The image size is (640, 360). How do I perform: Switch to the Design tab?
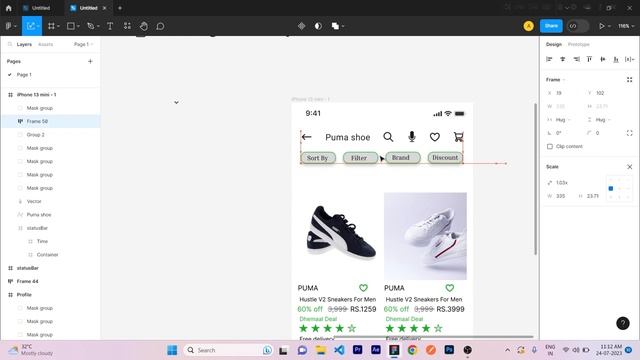tap(554, 44)
